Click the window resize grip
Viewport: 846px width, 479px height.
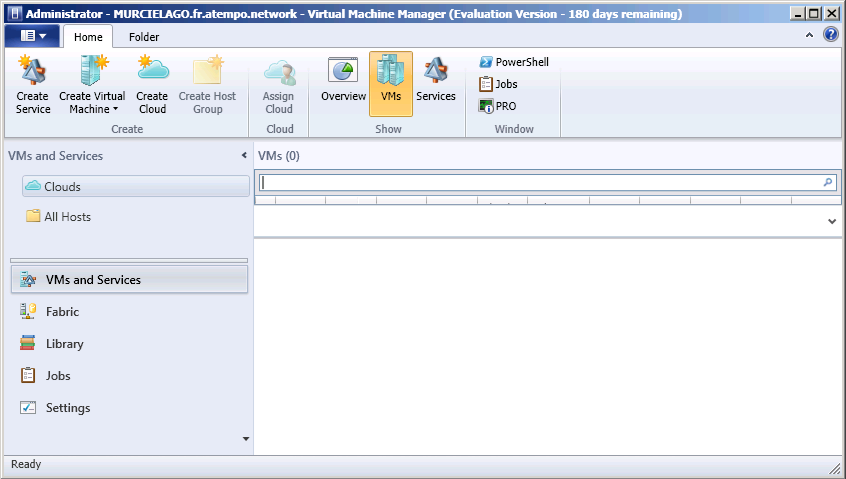point(835,467)
